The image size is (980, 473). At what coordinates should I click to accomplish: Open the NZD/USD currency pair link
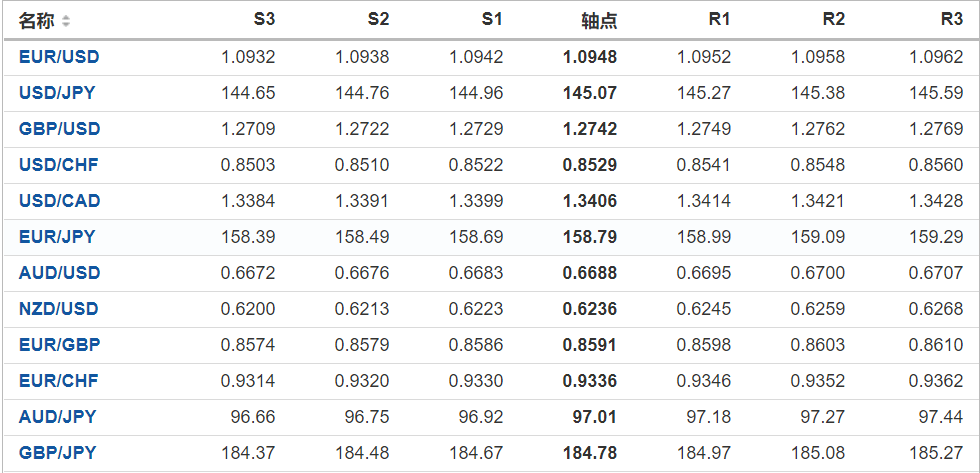pos(59,309)
